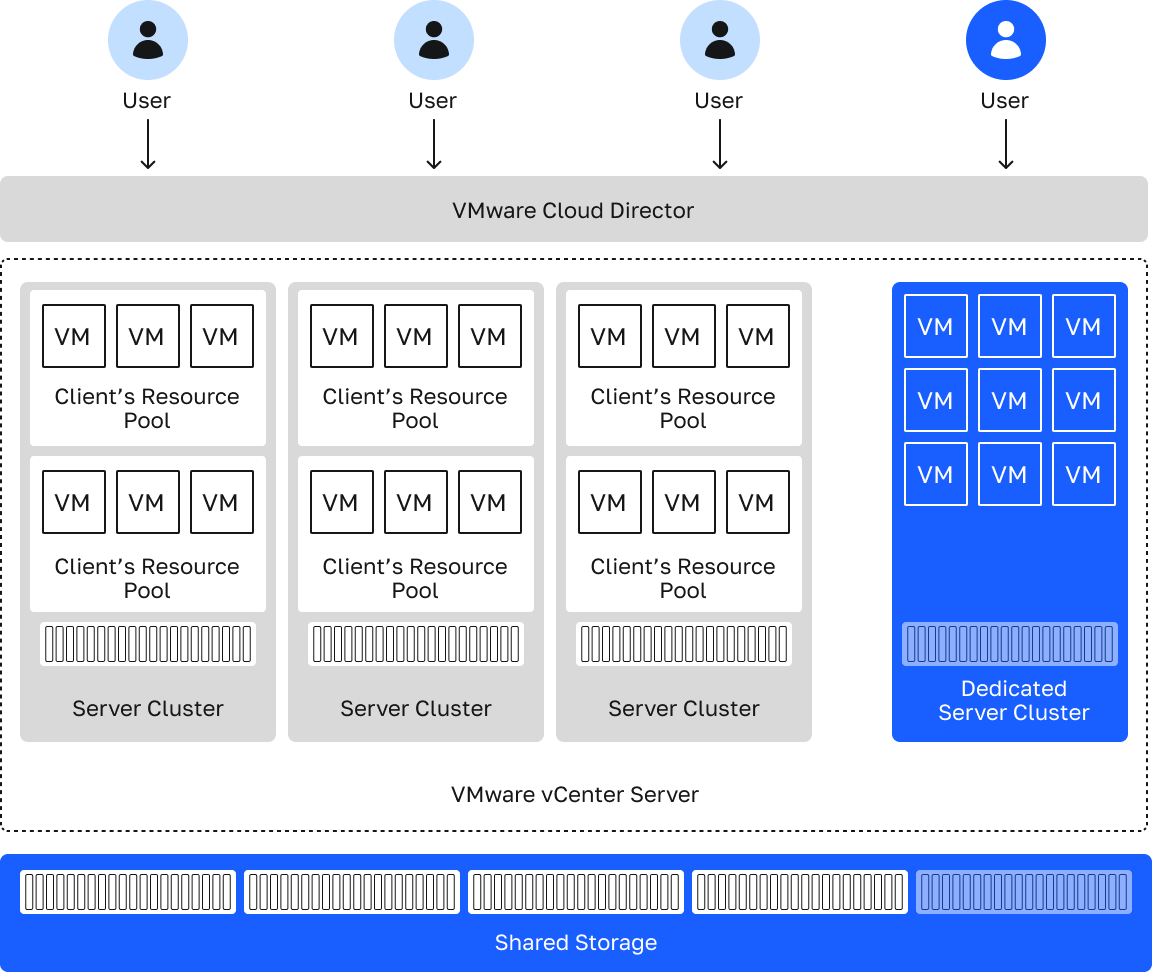Select the leftmost light-blue user icon
Viewport: 1152px width, 972px height.
coord(148,39)
